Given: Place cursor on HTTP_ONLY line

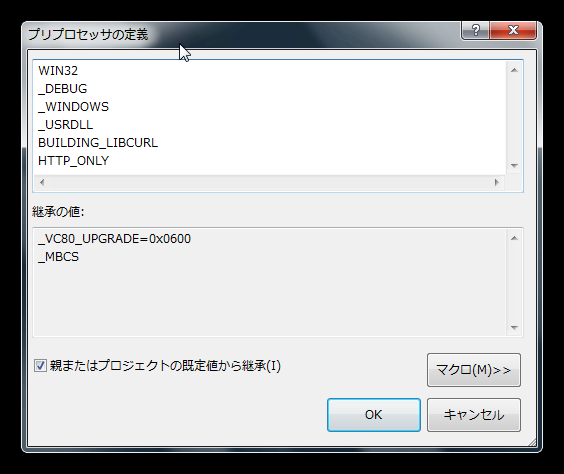Looking at the screenshot, I should click(x=73, y=160).
